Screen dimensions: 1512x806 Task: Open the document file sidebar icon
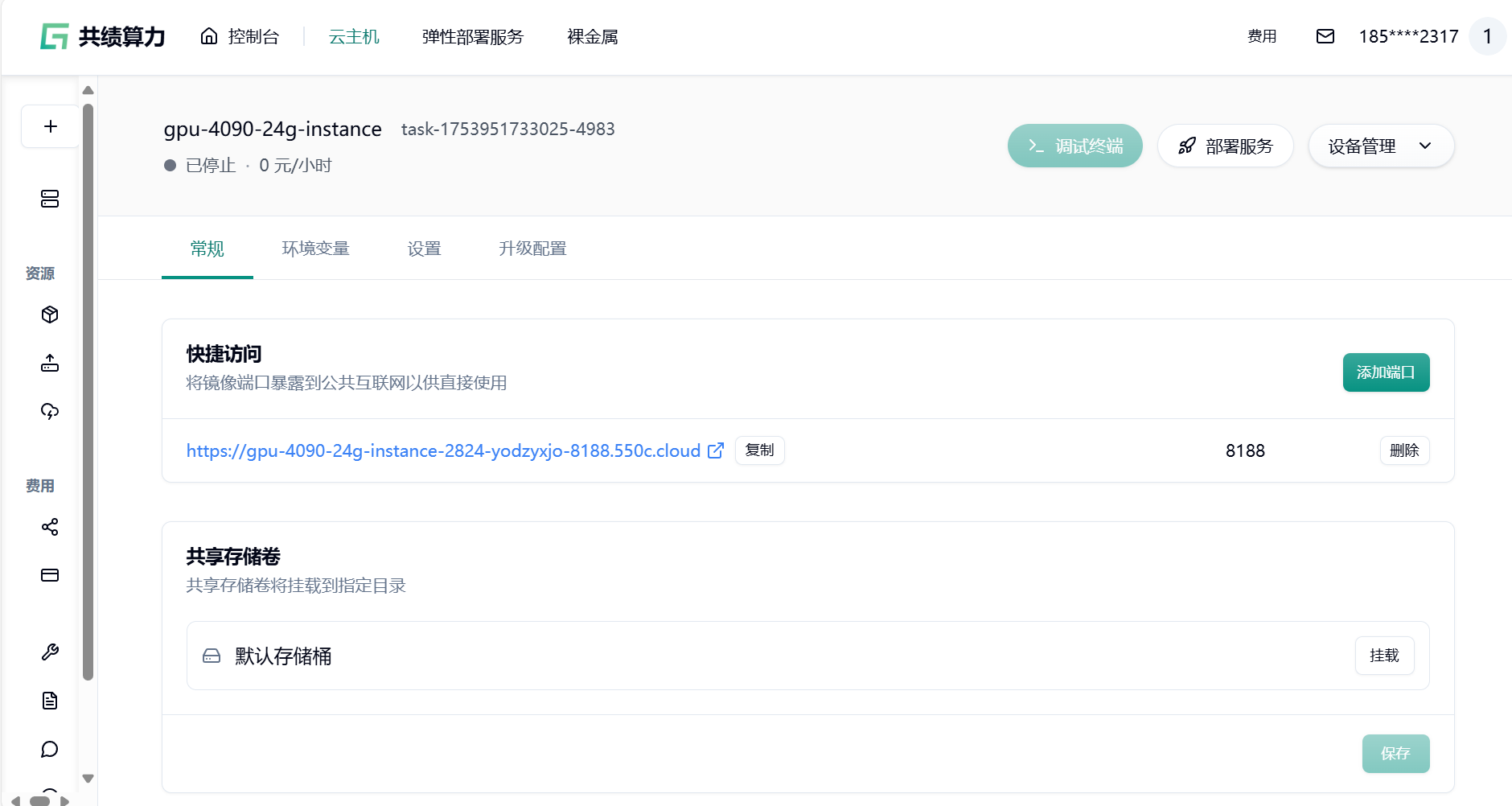point(50,701)
